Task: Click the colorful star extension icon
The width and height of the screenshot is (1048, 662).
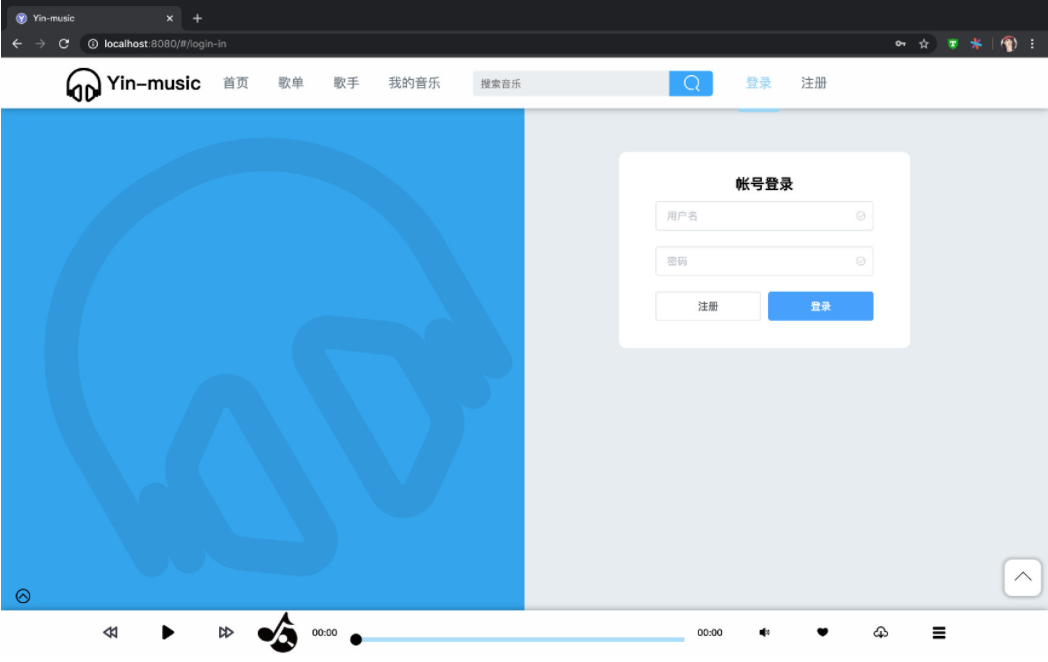Action: pyautogui.click(x=976, y=44)
